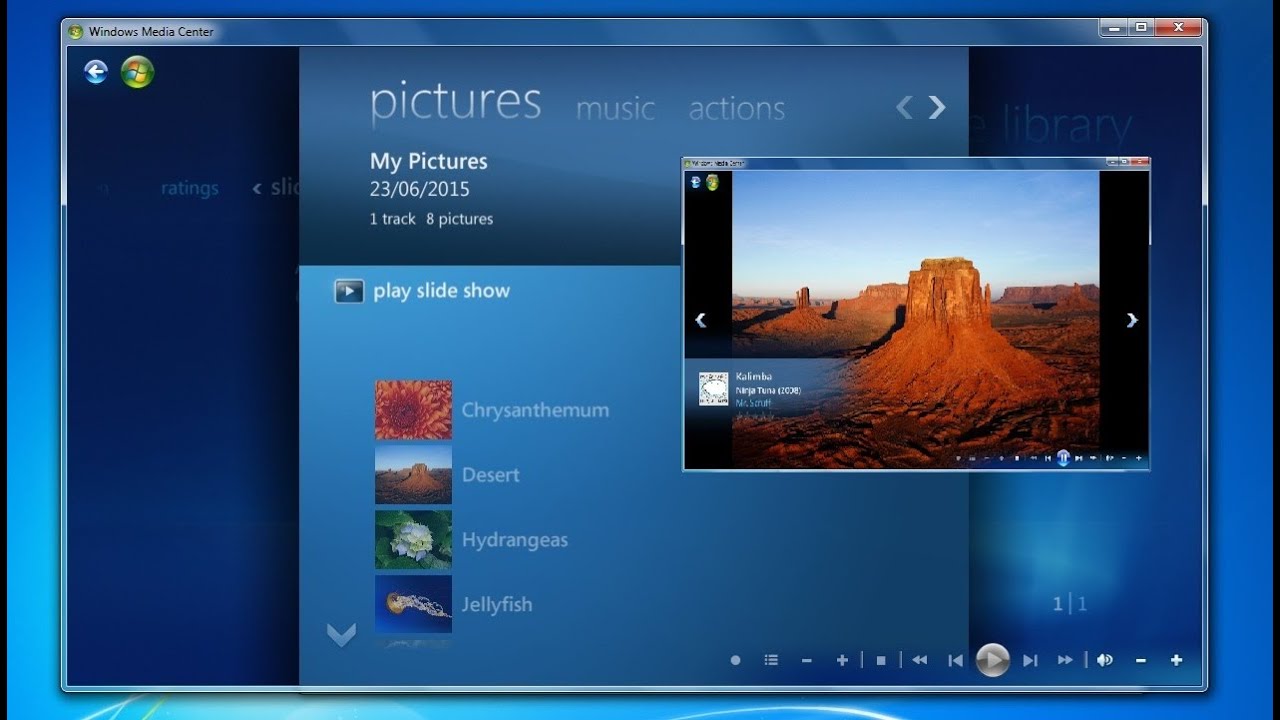
Task: Skip to previous track in main transport bar
Action: pos(955,660)
